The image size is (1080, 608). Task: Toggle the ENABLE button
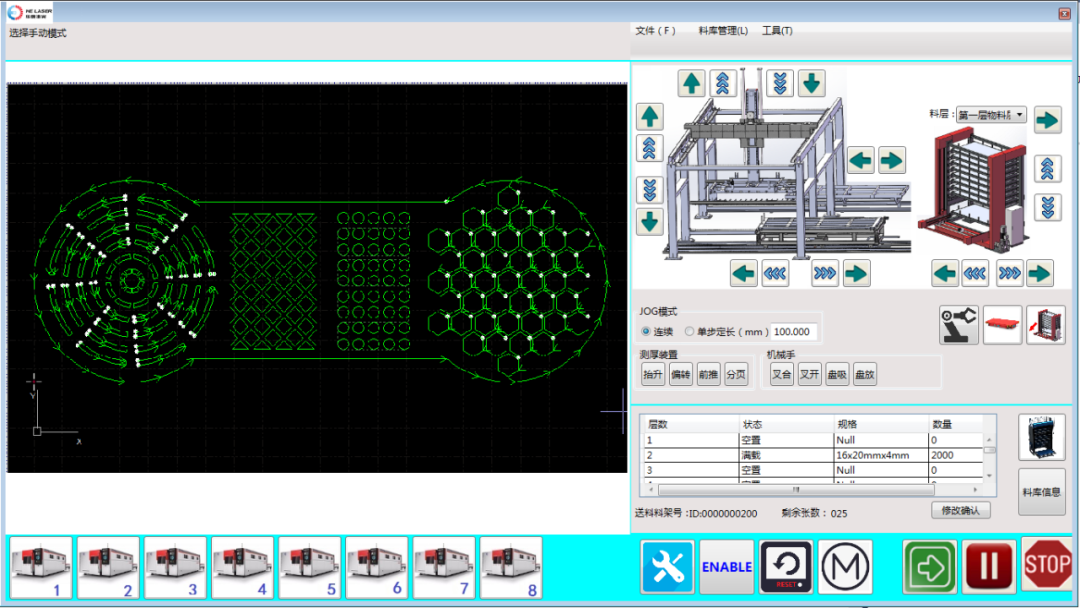(x=727, y=567)
